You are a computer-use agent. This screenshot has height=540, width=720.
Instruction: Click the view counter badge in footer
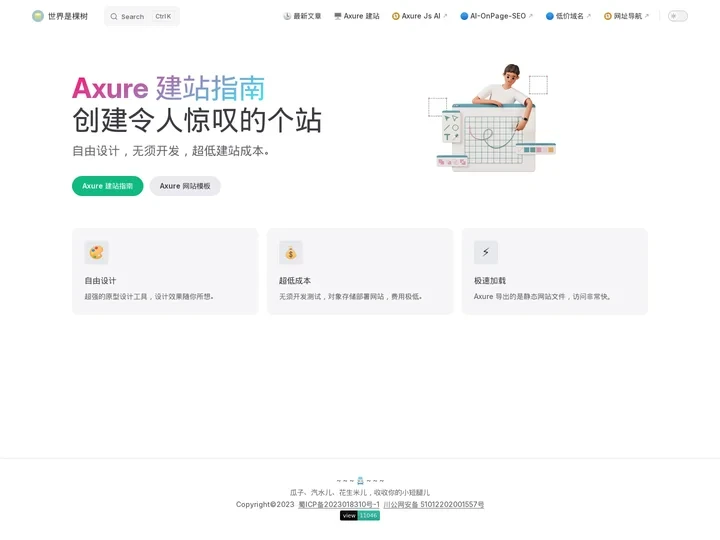(x=360, y=516)
